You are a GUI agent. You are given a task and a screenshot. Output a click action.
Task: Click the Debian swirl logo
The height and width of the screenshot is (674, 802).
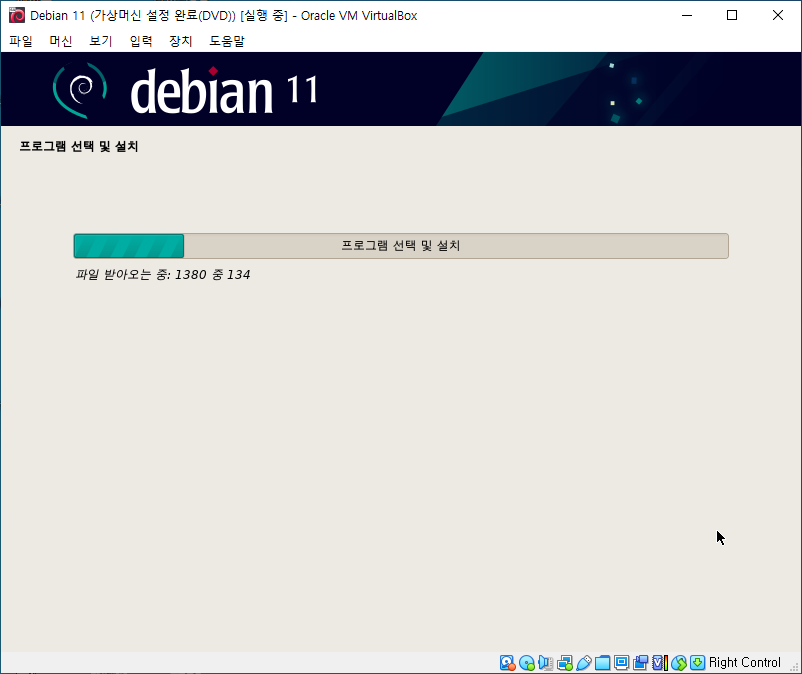click(x=80, y=90)
